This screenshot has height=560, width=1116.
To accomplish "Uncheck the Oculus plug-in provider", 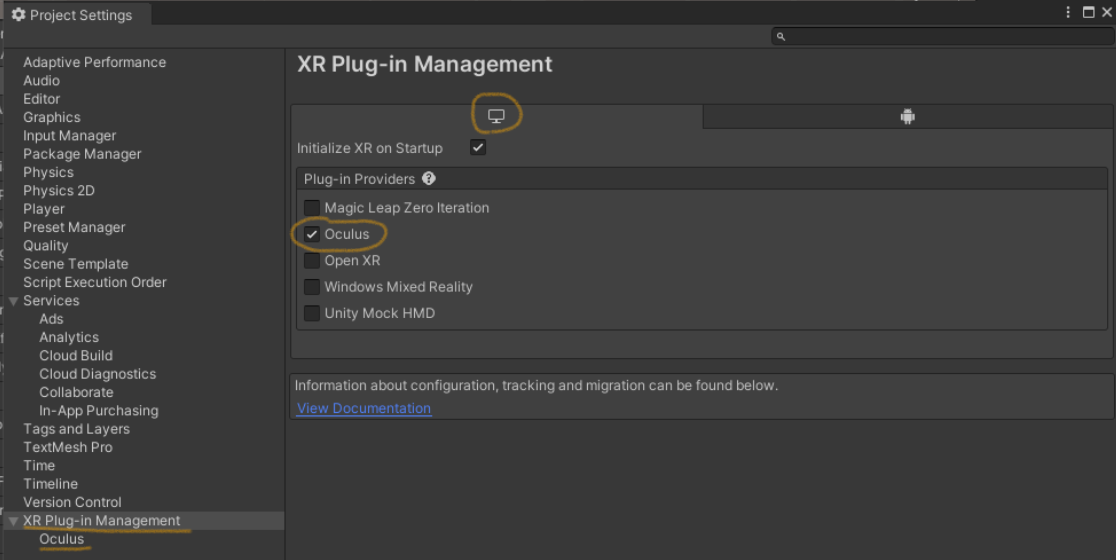I will pyautogui.click(x=312, y=234).
